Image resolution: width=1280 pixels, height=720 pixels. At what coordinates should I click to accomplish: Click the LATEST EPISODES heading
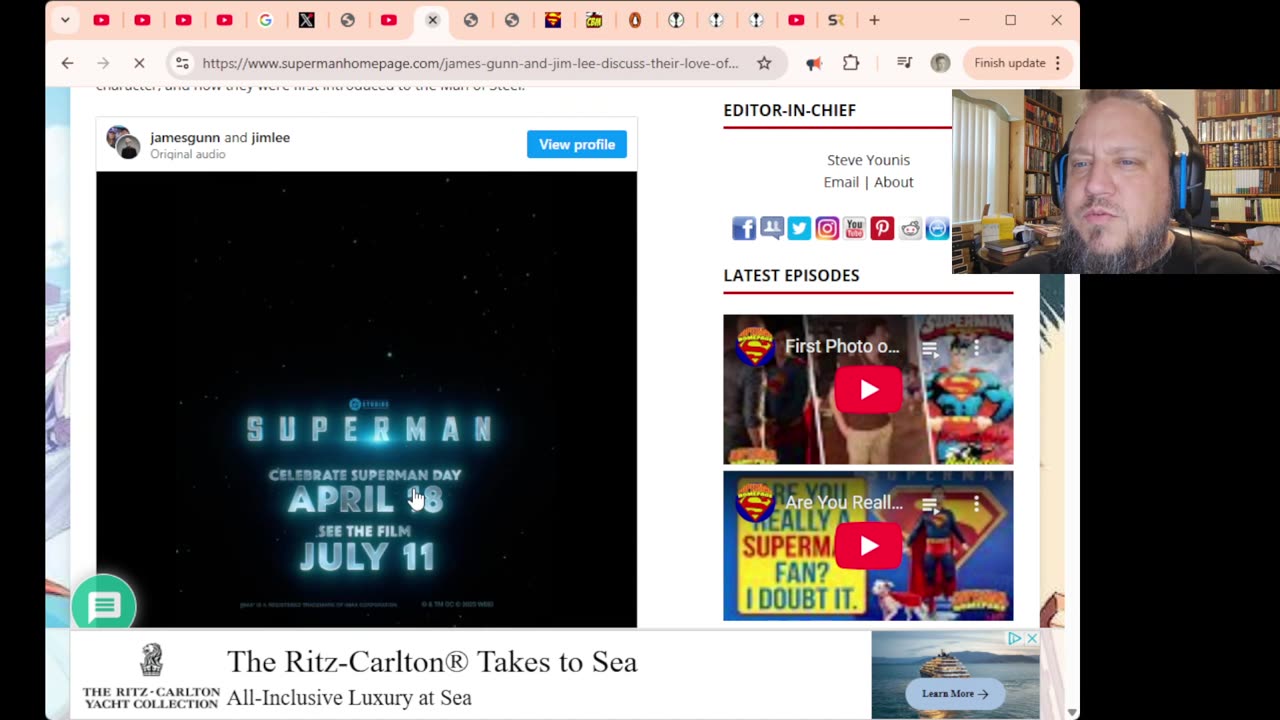point(791,275)
